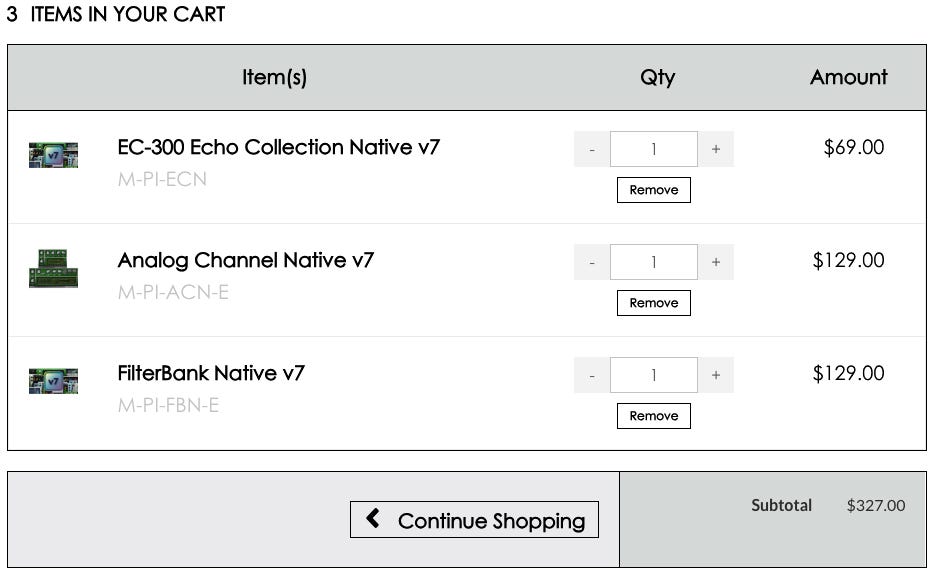Remove EC-300 Echo Collection from cart

653,190
